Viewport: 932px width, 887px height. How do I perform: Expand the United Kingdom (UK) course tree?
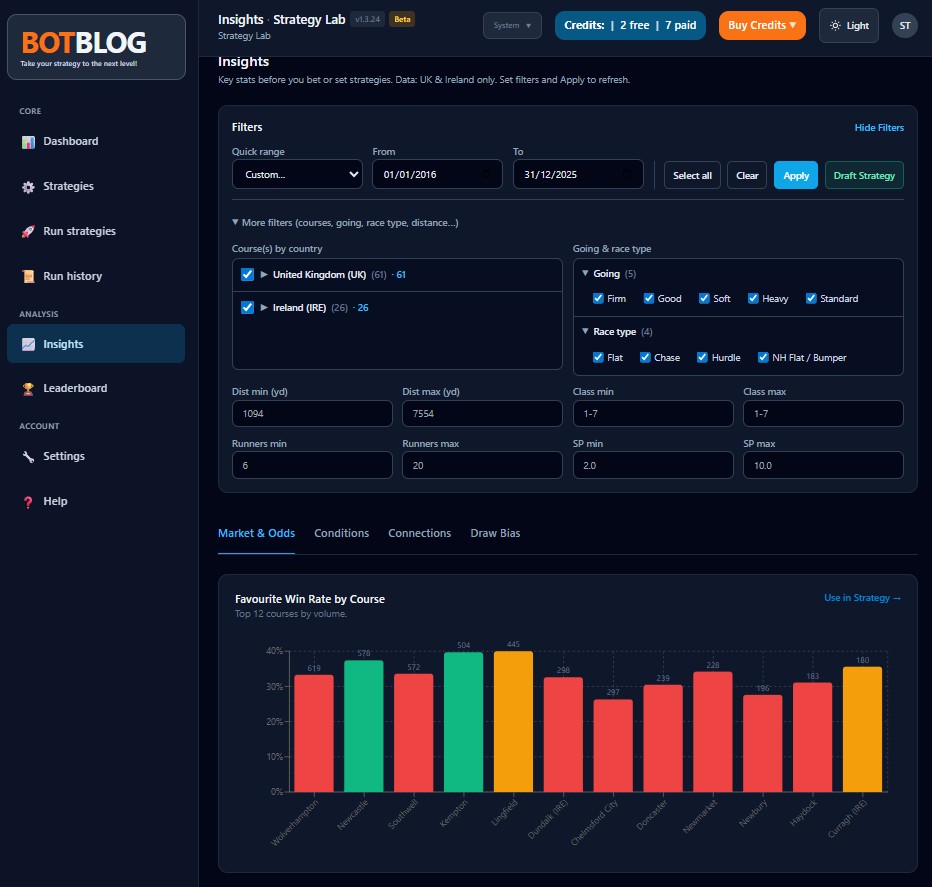pos(262,274)
